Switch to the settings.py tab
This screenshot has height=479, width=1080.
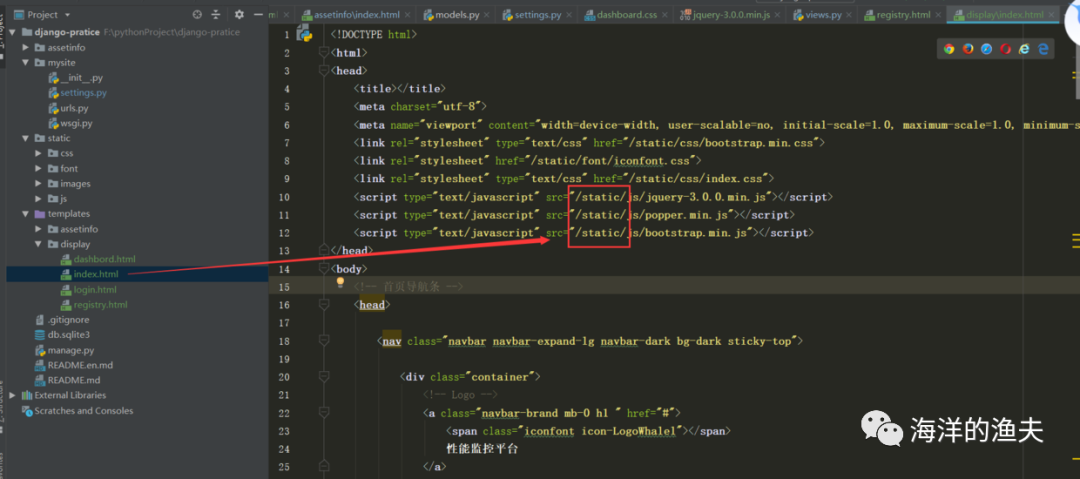pos(539,14)
